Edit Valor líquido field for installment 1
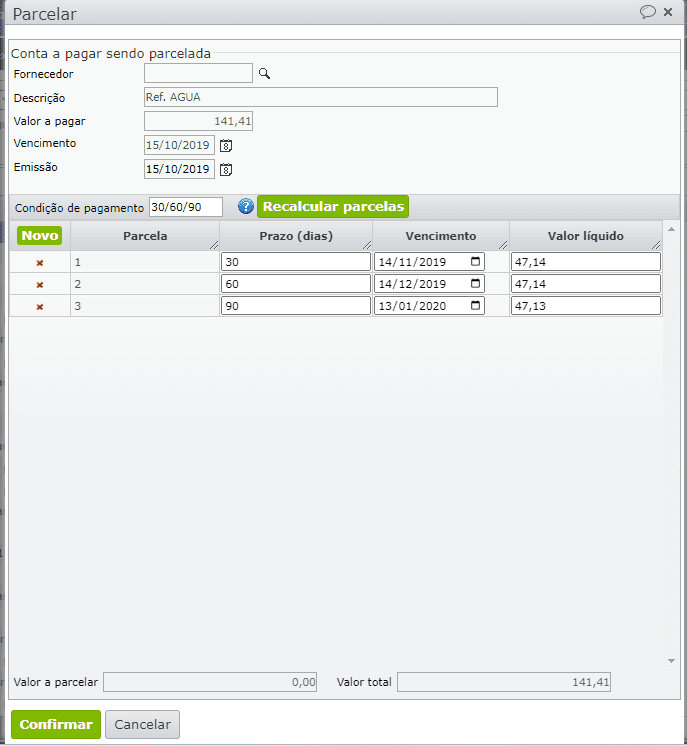Screen dimensions: 687x746 (586, 262)
